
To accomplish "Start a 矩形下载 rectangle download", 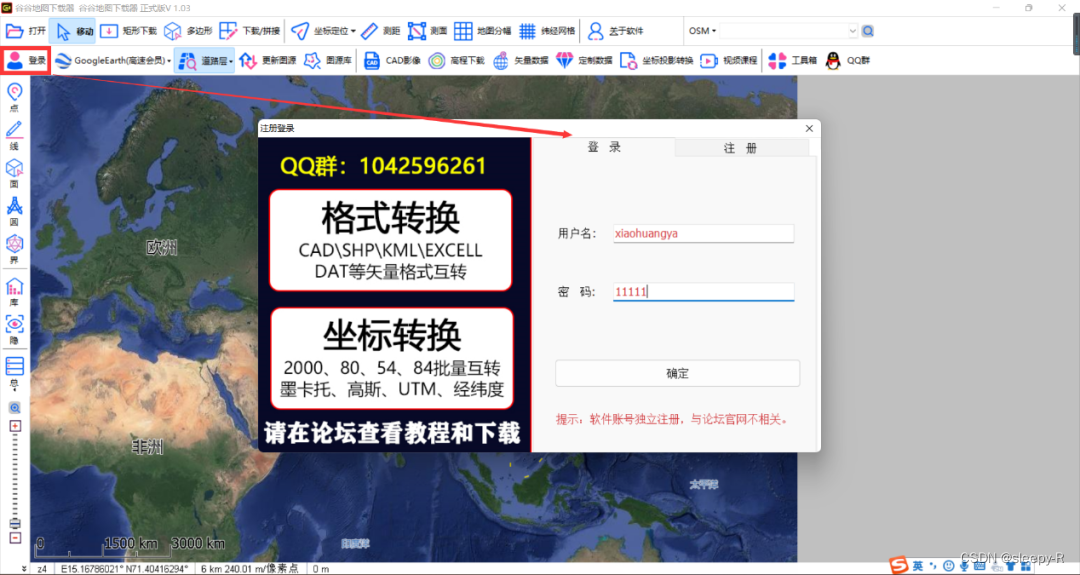I will coord(129,31).
